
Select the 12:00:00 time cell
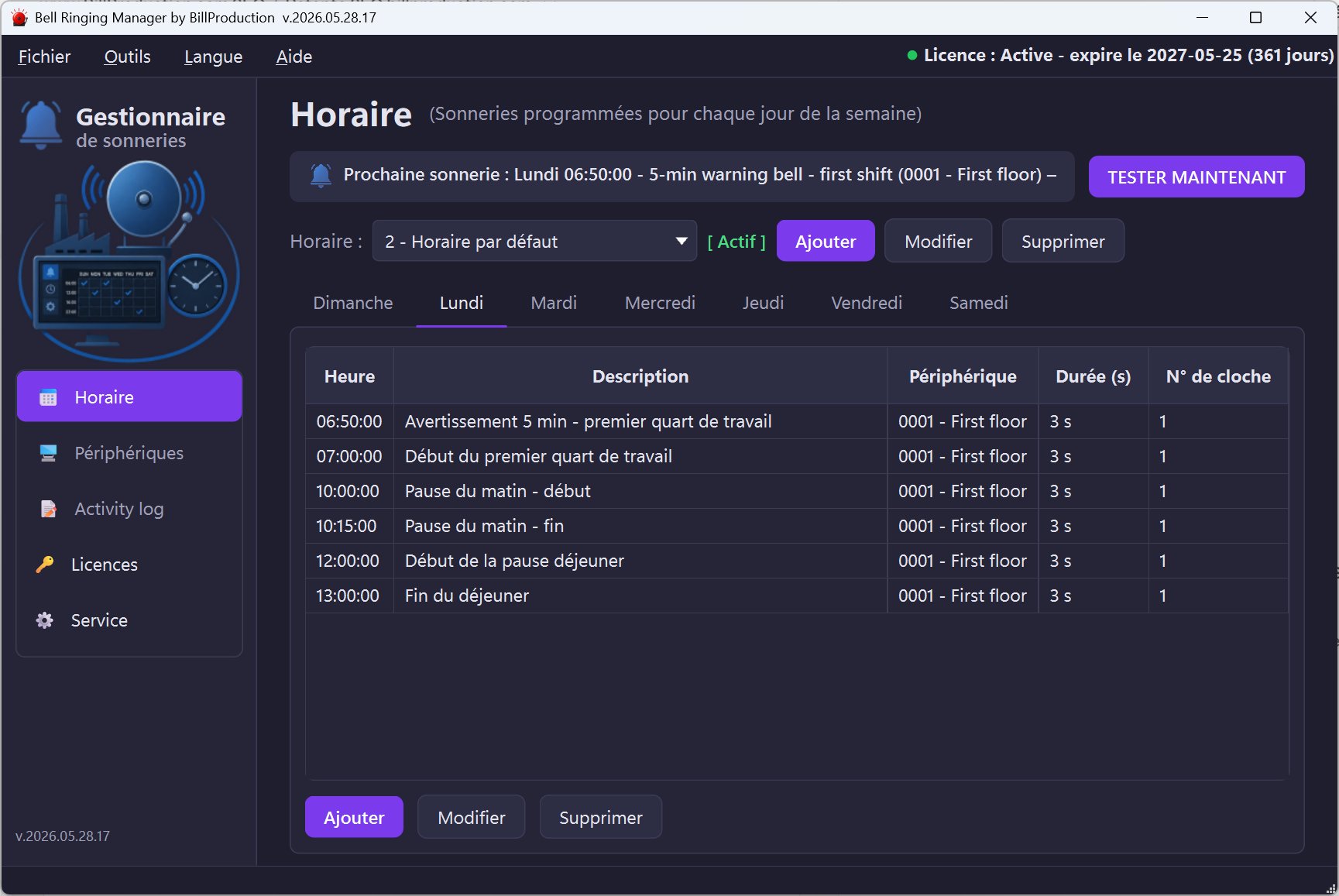pos(349,561)
